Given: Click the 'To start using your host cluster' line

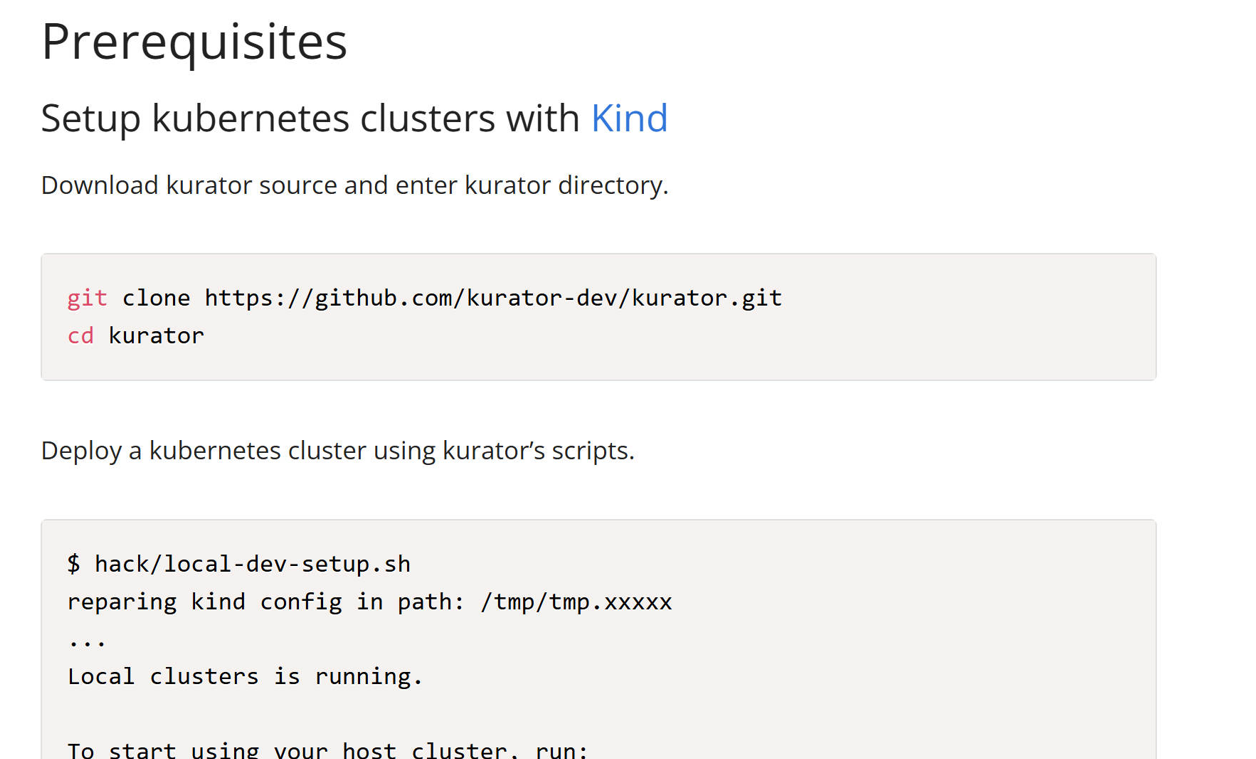Looking at the screenshot, I should pyautogui.click(x=328, y=749).
